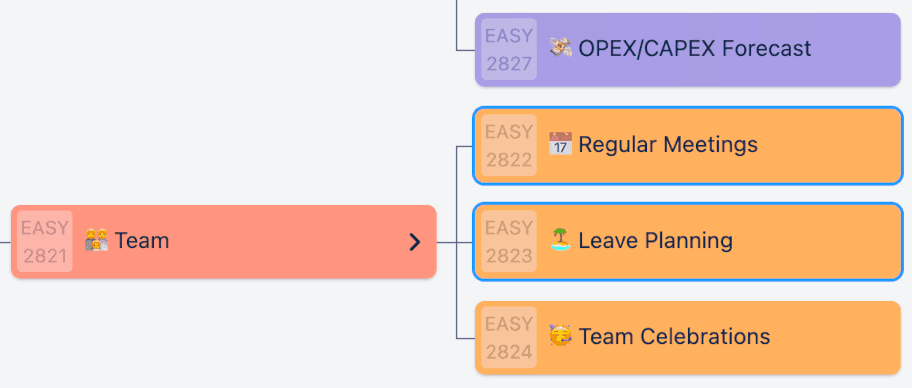The width and height of the screenshot is (912, 388).
Task: Open issue key EASY 2821 badge
Action: 45,241
